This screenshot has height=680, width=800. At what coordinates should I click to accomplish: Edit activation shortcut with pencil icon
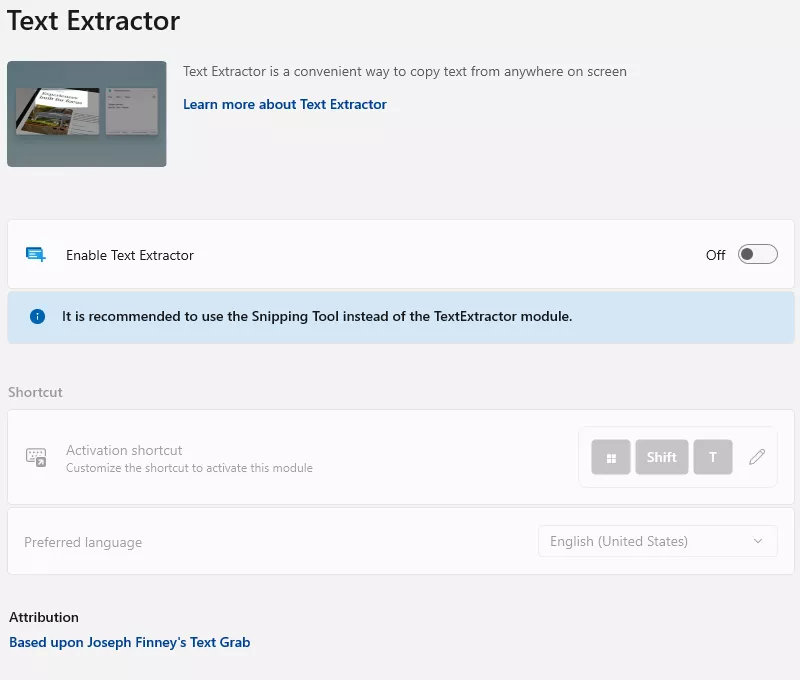pyautogui.click(x=757, y=457)
